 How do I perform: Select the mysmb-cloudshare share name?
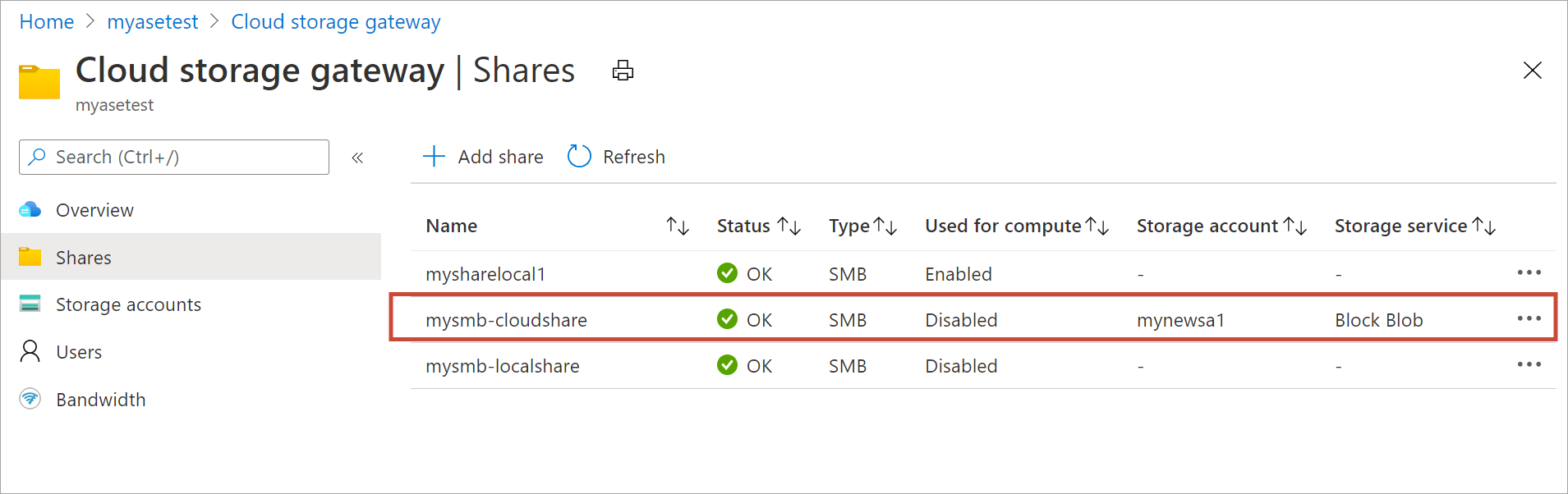click(x=506, y=320)
